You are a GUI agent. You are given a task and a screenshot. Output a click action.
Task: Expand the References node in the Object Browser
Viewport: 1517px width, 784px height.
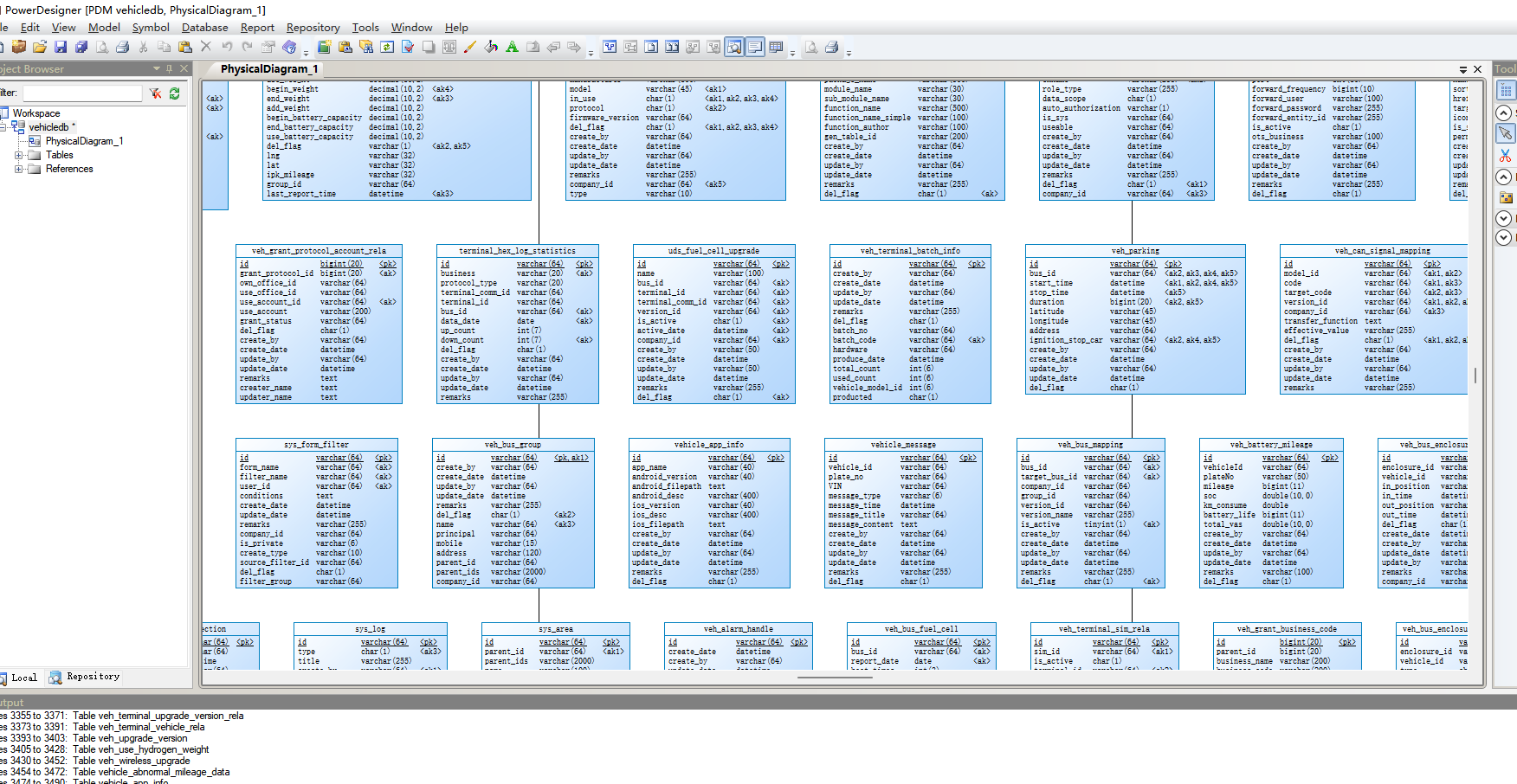click(20, 169)
